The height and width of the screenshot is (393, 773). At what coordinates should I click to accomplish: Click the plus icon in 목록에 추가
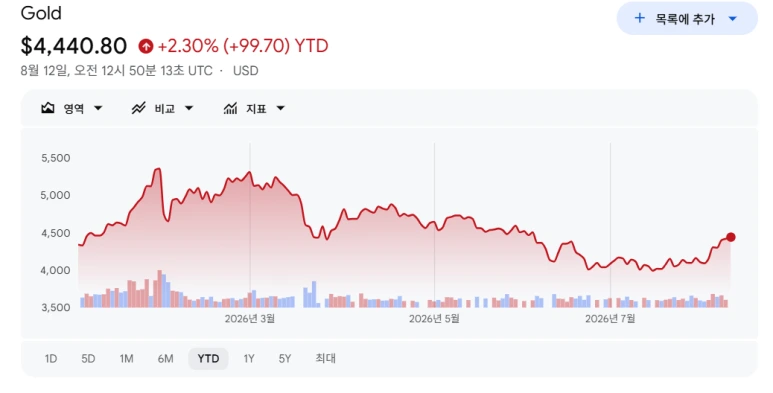(x=639, y=18)
